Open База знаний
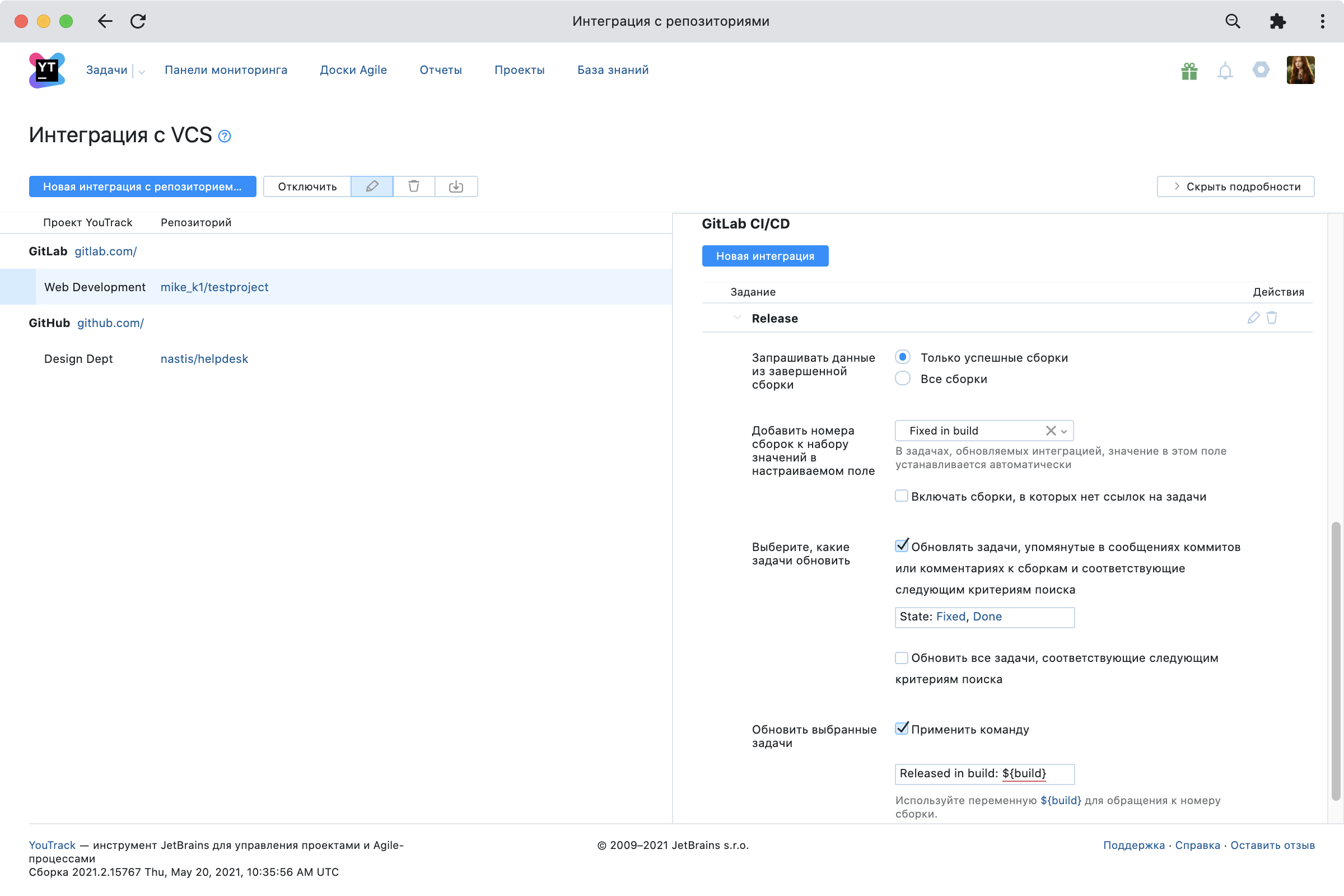 613,69
